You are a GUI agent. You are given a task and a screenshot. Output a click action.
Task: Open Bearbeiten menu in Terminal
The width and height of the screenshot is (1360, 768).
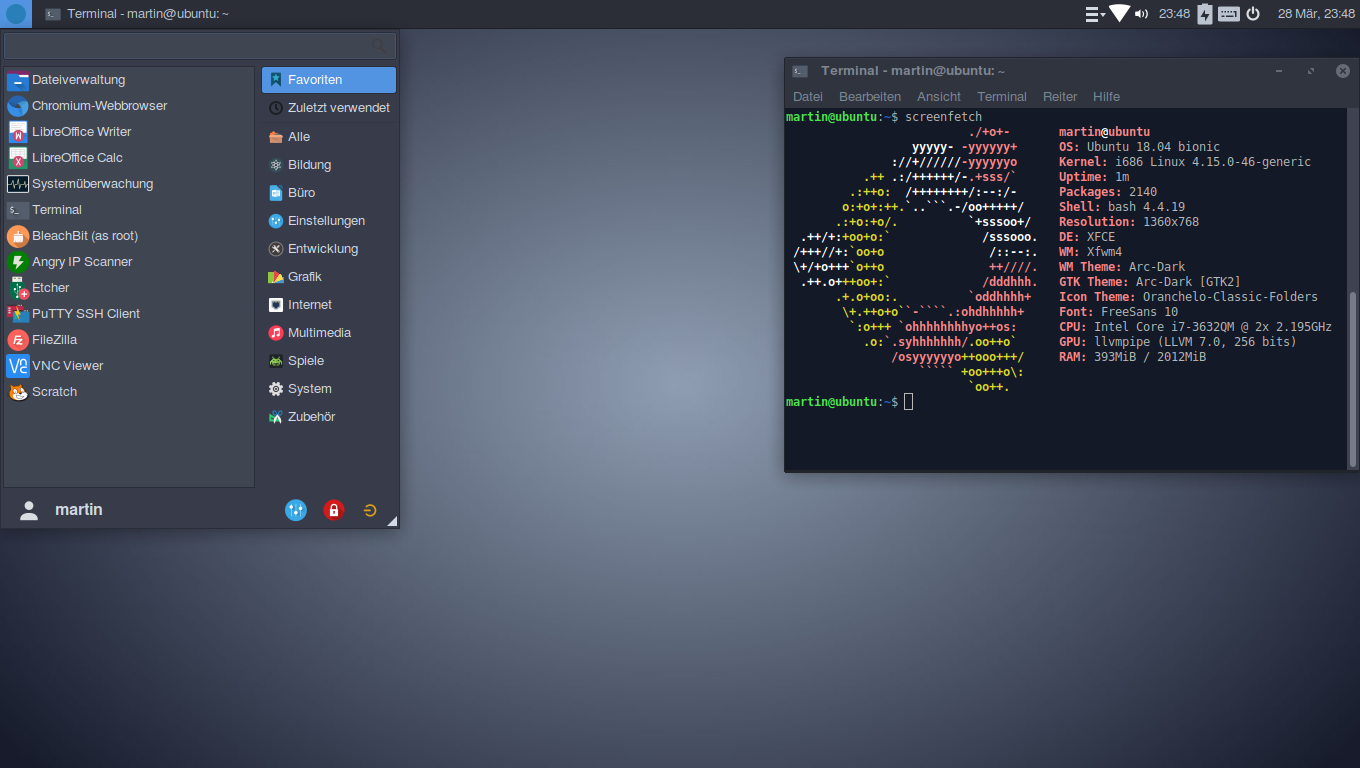click(x=870, y=97)
